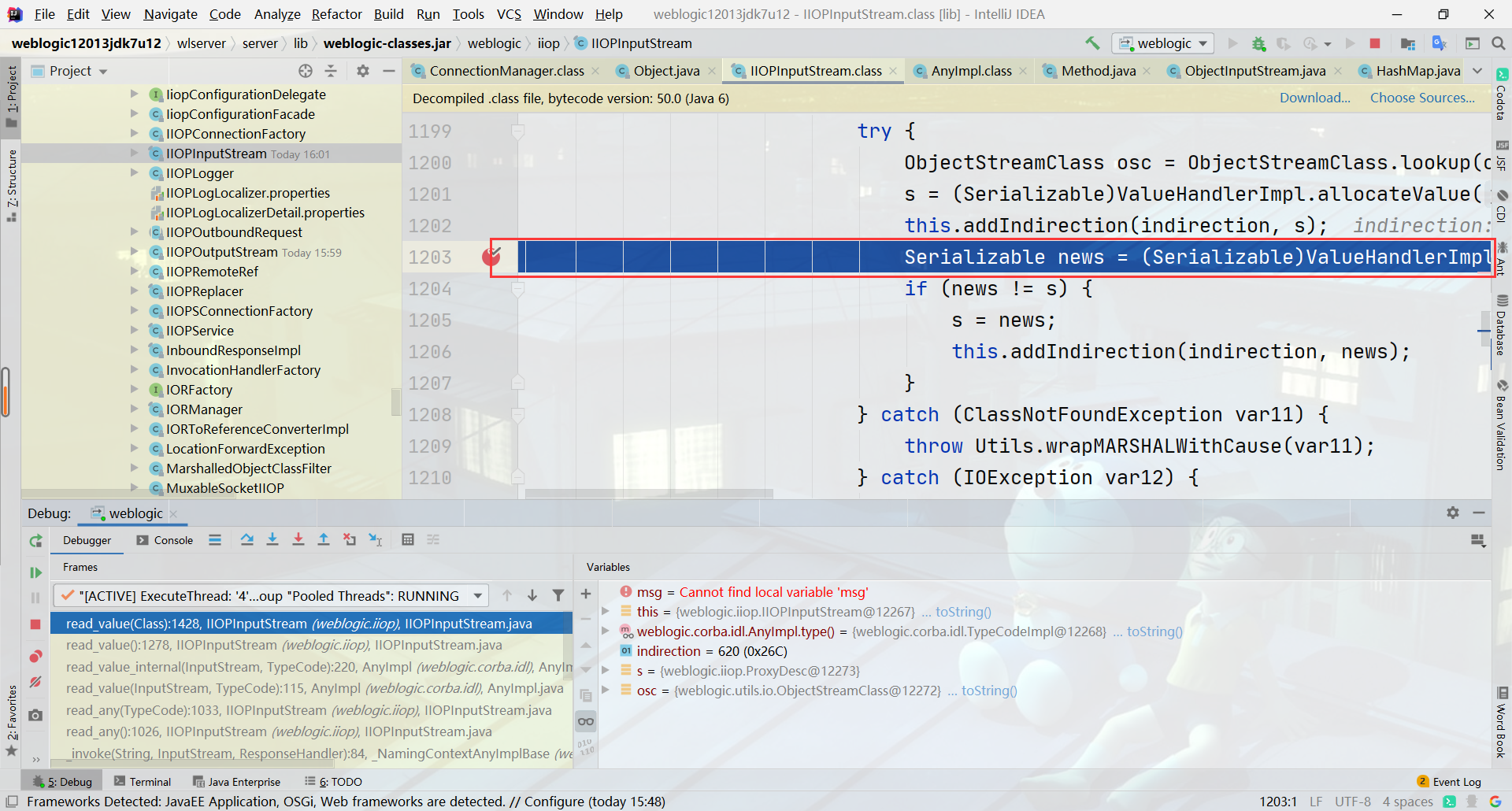This screenshot has width=1512, height=811.
Task: Select read_any(TypeCode):1033 stack frame
Action: [311, 710]
